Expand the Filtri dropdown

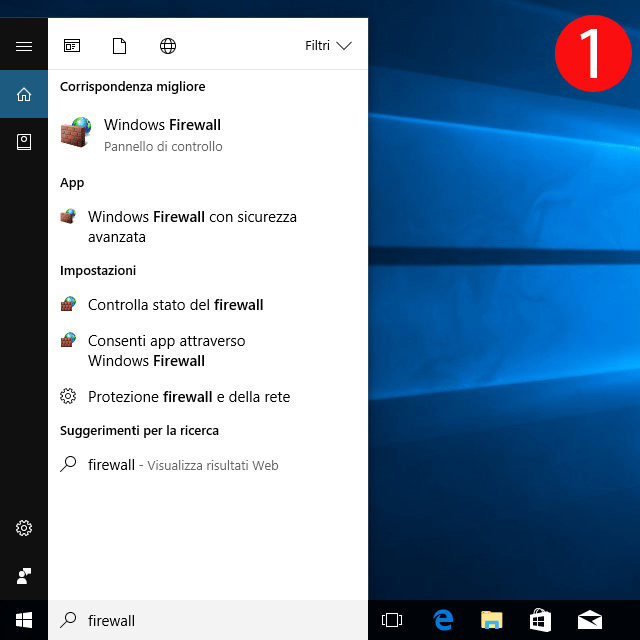click(328, 46)
